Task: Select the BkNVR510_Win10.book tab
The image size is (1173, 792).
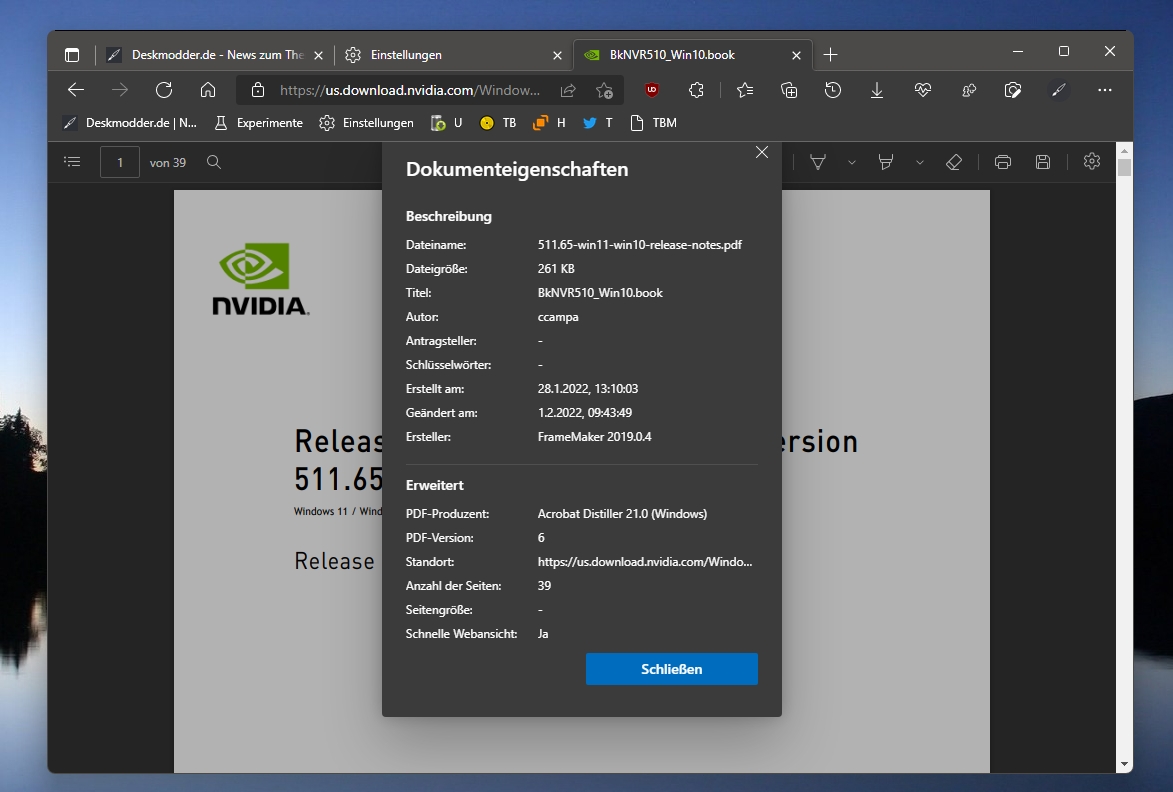Action: coord(692,55)
